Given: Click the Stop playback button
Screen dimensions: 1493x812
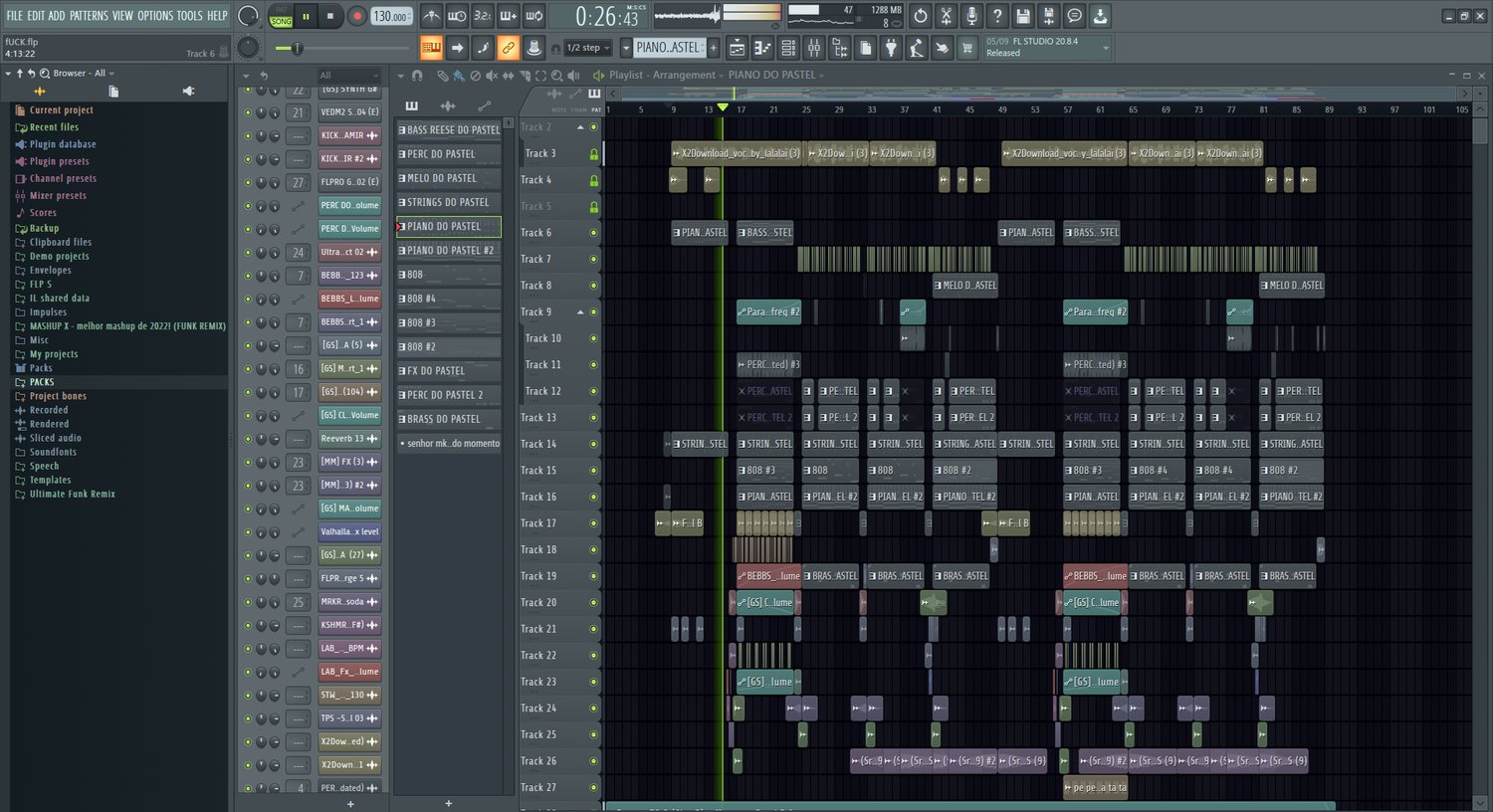Looking at the screenshot, I should click(330, 16).
